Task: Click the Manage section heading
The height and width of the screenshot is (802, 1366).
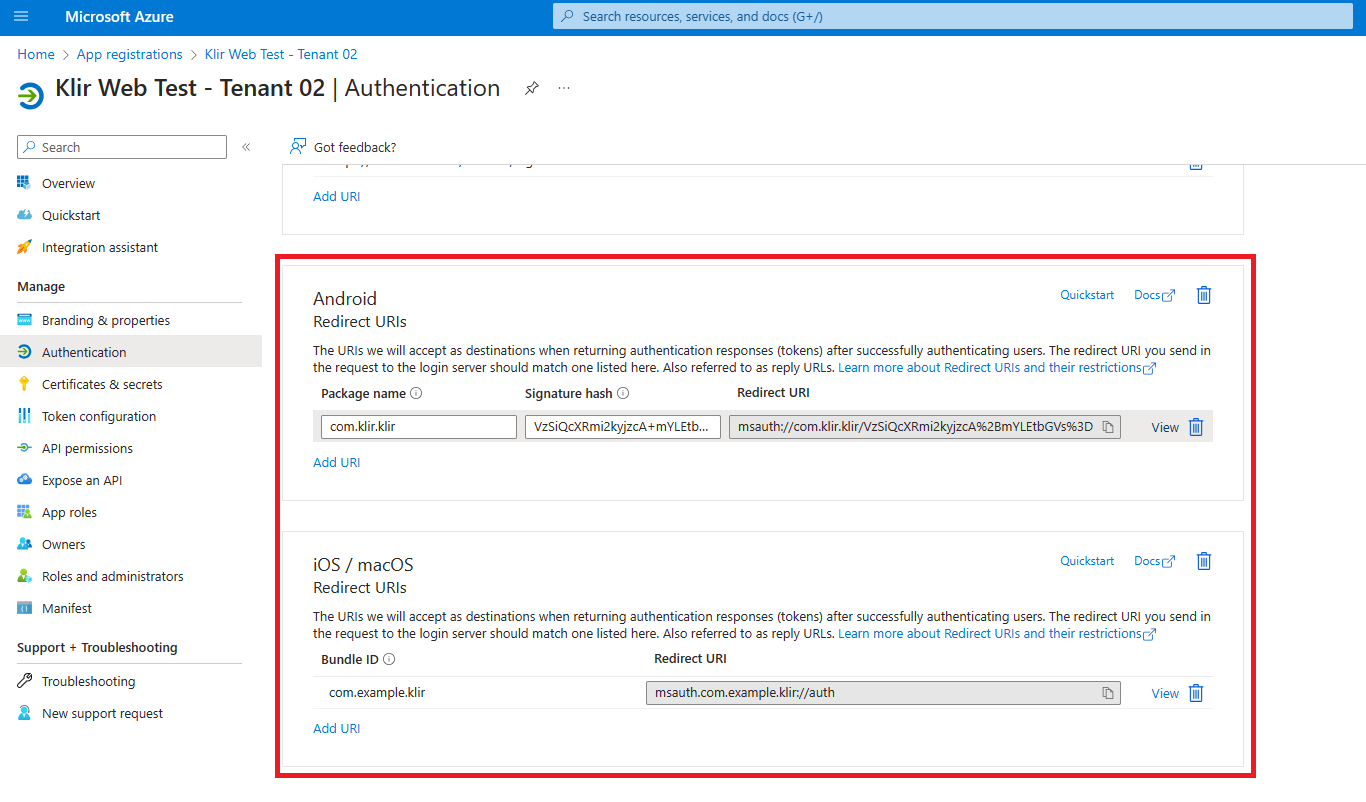Action: tap(41, 286)
